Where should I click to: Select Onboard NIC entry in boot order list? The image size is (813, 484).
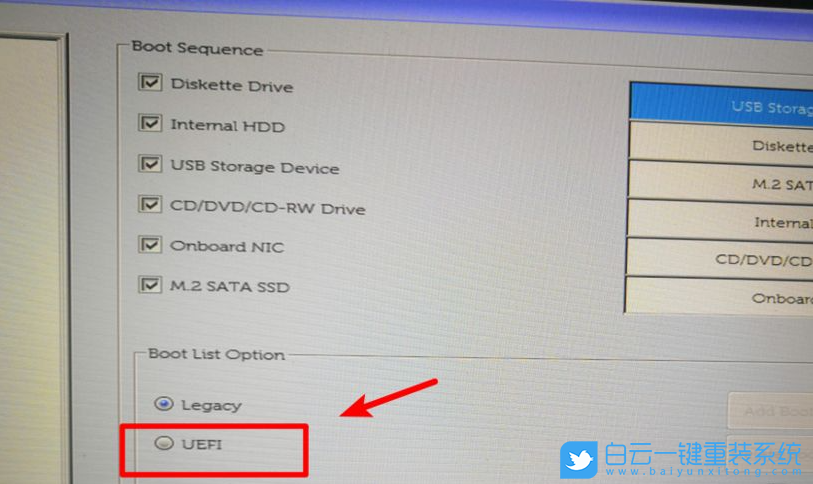(x=719, y=296)
